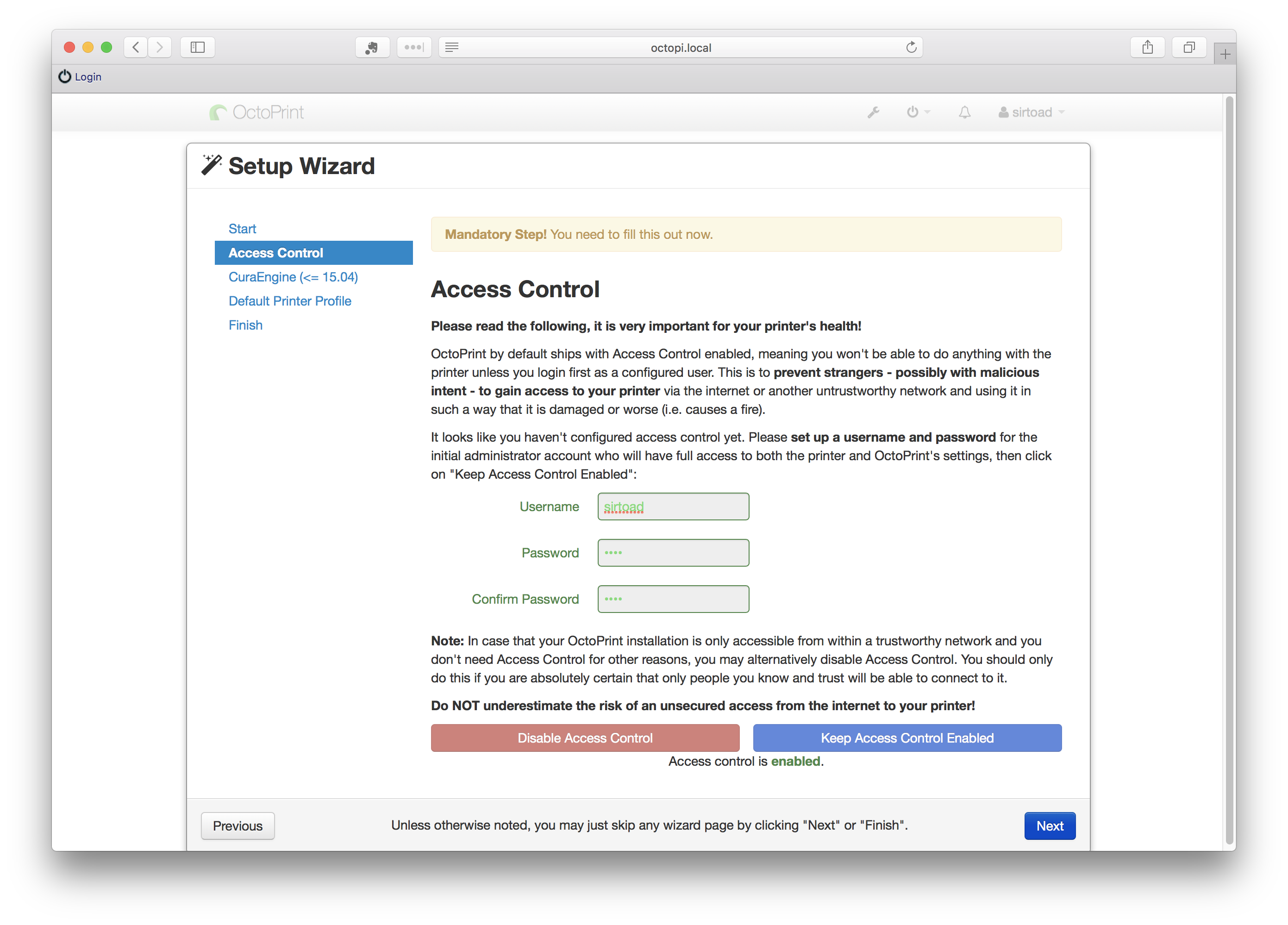Screen dimensions: 1288x925
Task: Click the octopi.local address bar
Action: coord(681,47)
